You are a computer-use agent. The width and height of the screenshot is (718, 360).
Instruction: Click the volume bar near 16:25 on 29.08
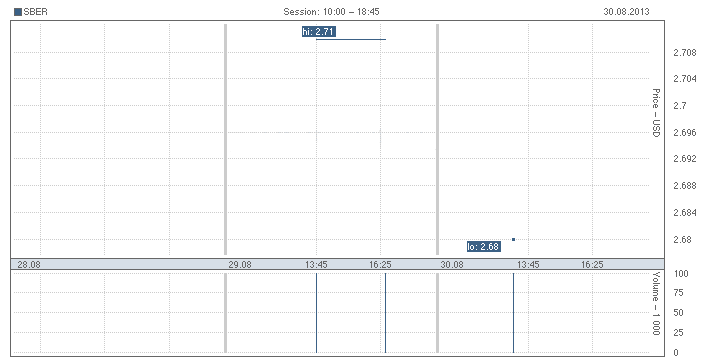pos(385,313)
